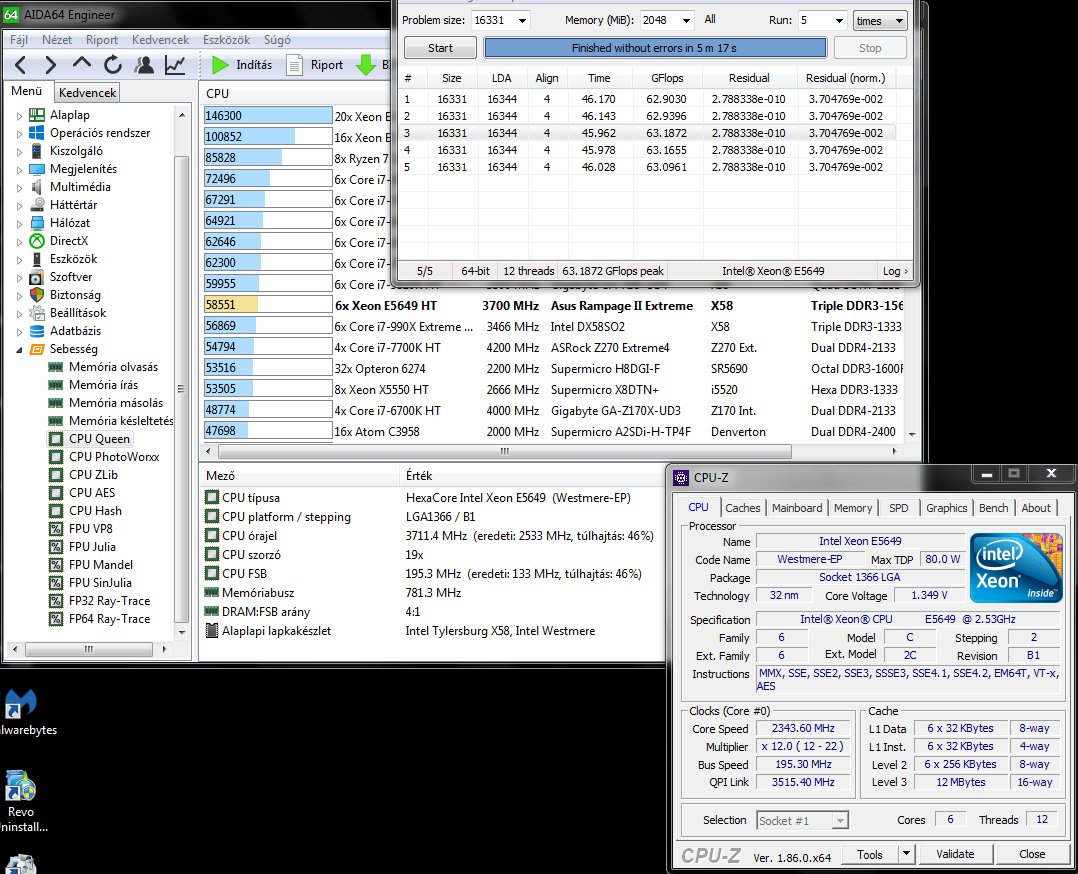Click the Log button in LinX status bar
This screenshot has width=1078, height=874.
point(894,271)
